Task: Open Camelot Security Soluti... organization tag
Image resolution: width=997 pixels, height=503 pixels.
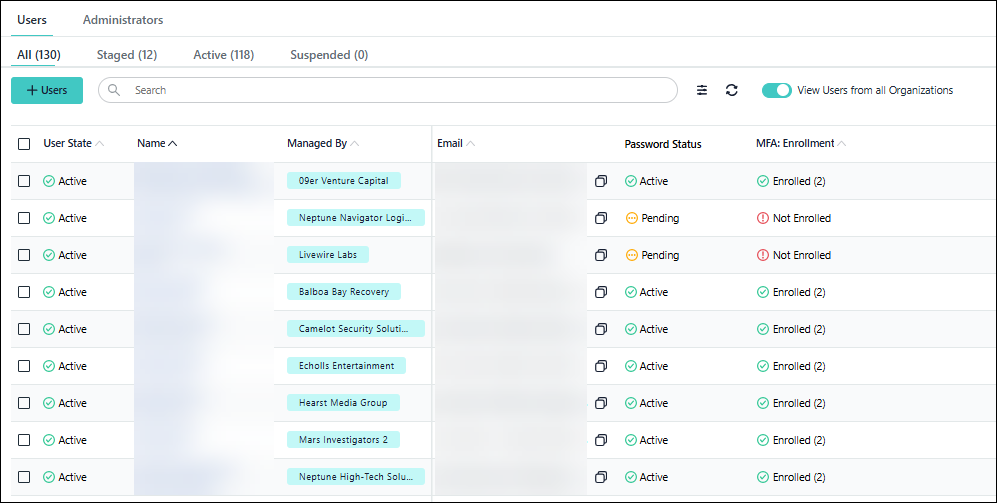Action: (355, 329)
